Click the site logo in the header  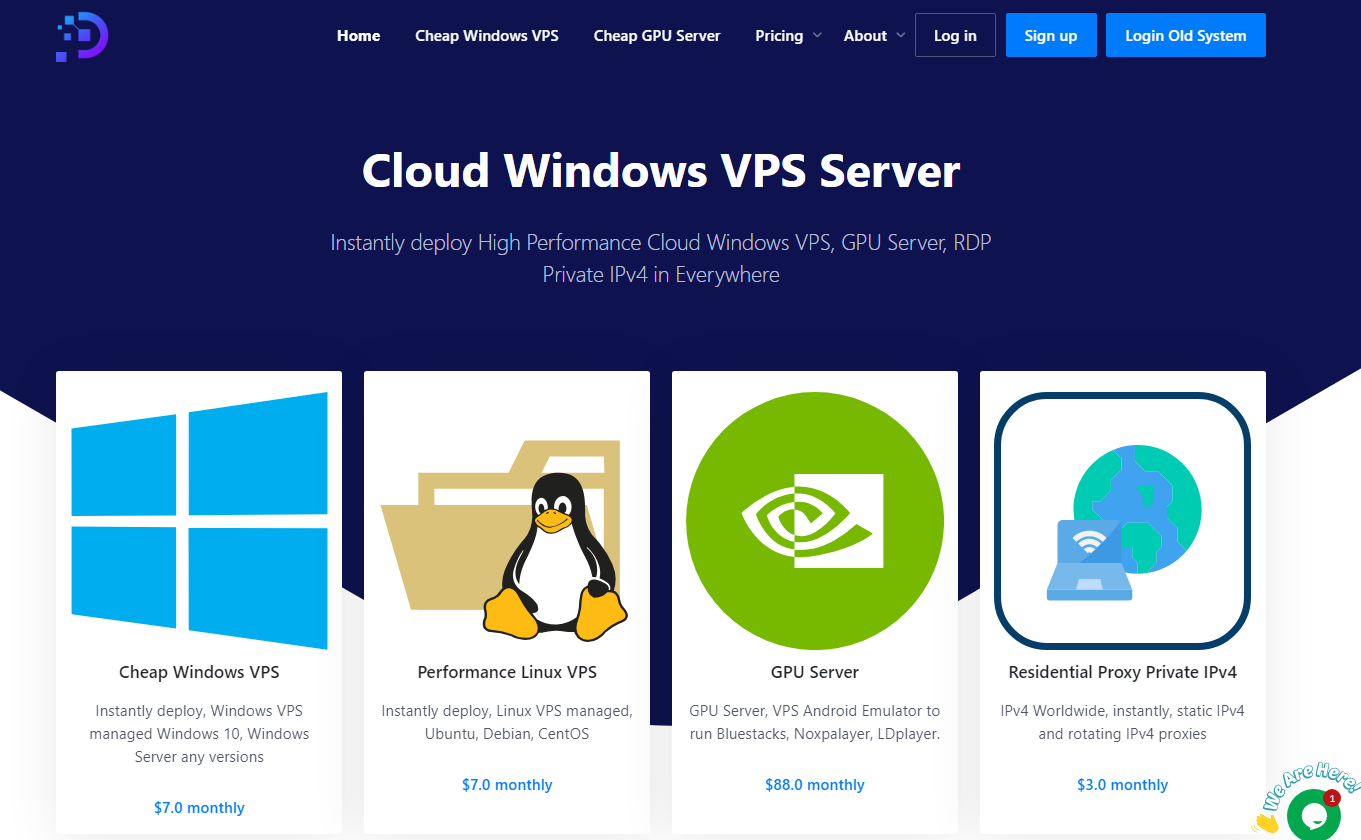pos(82,36)
